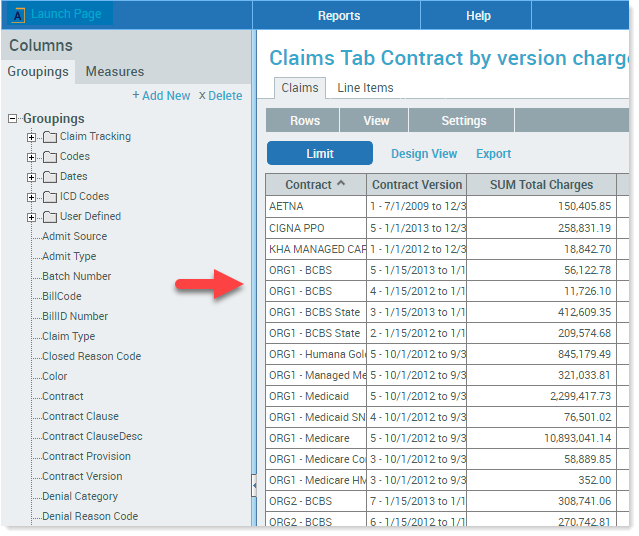Open the Help menu

coord(478,15)
